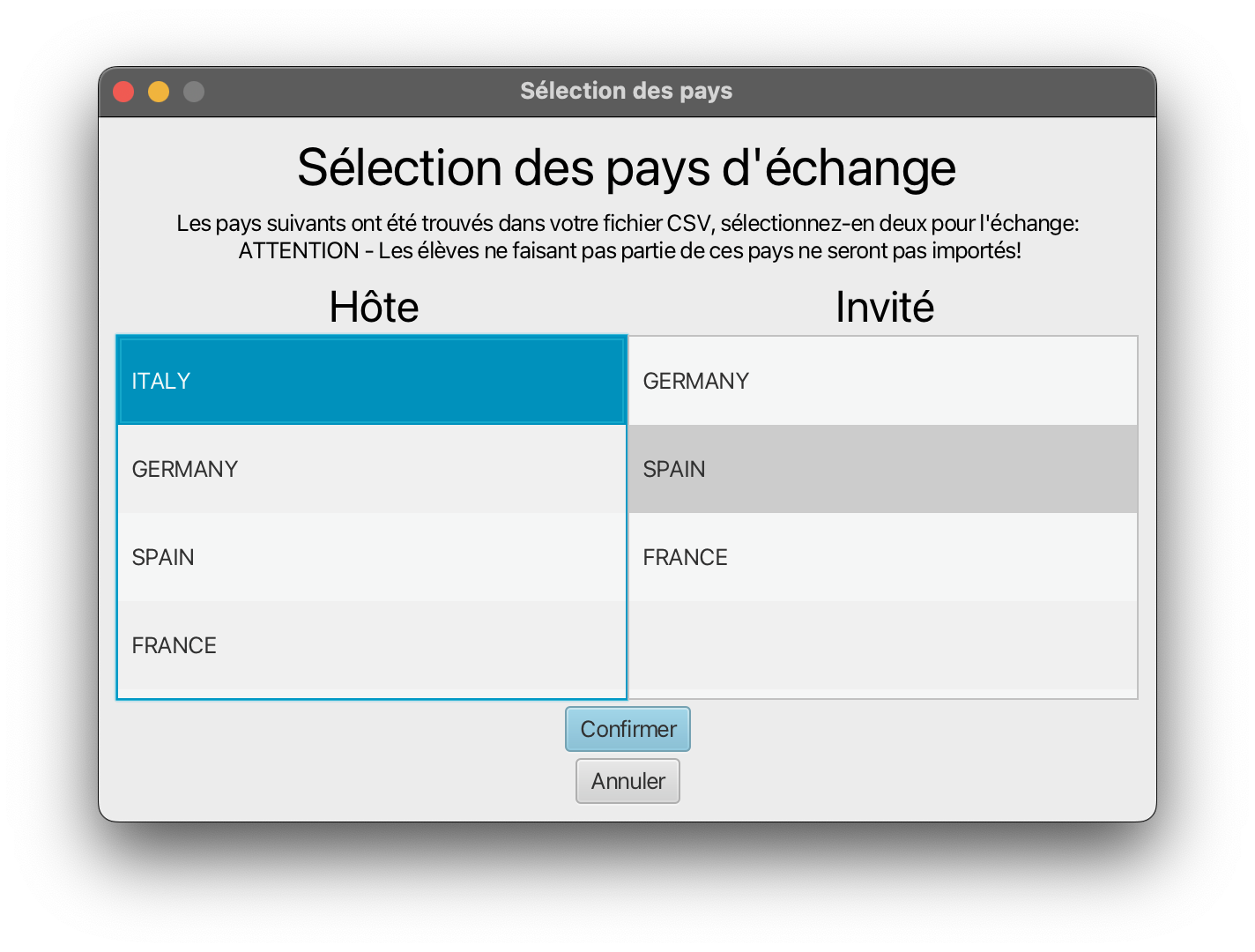
Task: Cancel the dialog with Annuler
Action: pos(627,781)
